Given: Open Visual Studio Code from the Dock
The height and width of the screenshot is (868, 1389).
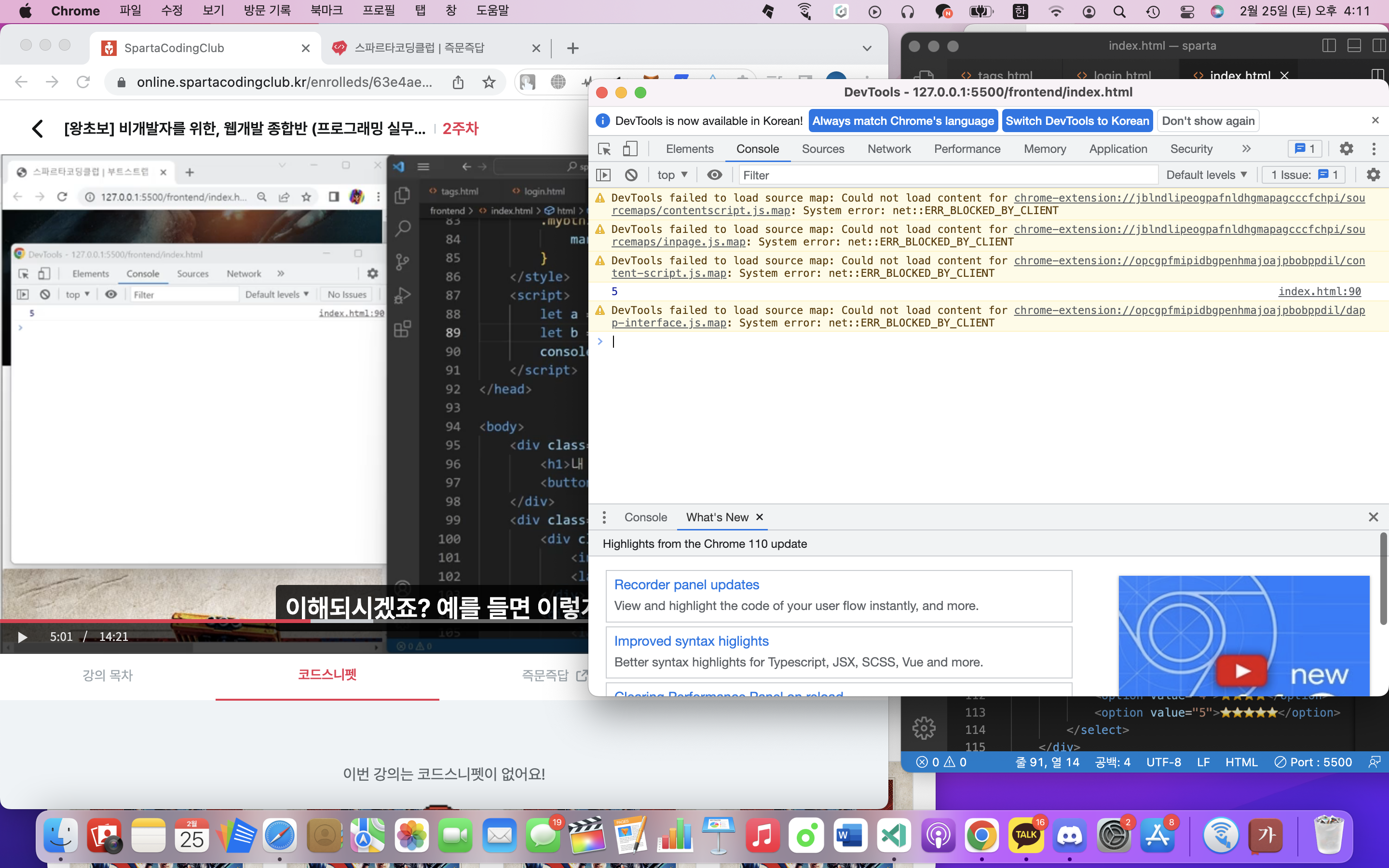Looking at the screenshot, I should pyautogui.click(x=894, y=836).
